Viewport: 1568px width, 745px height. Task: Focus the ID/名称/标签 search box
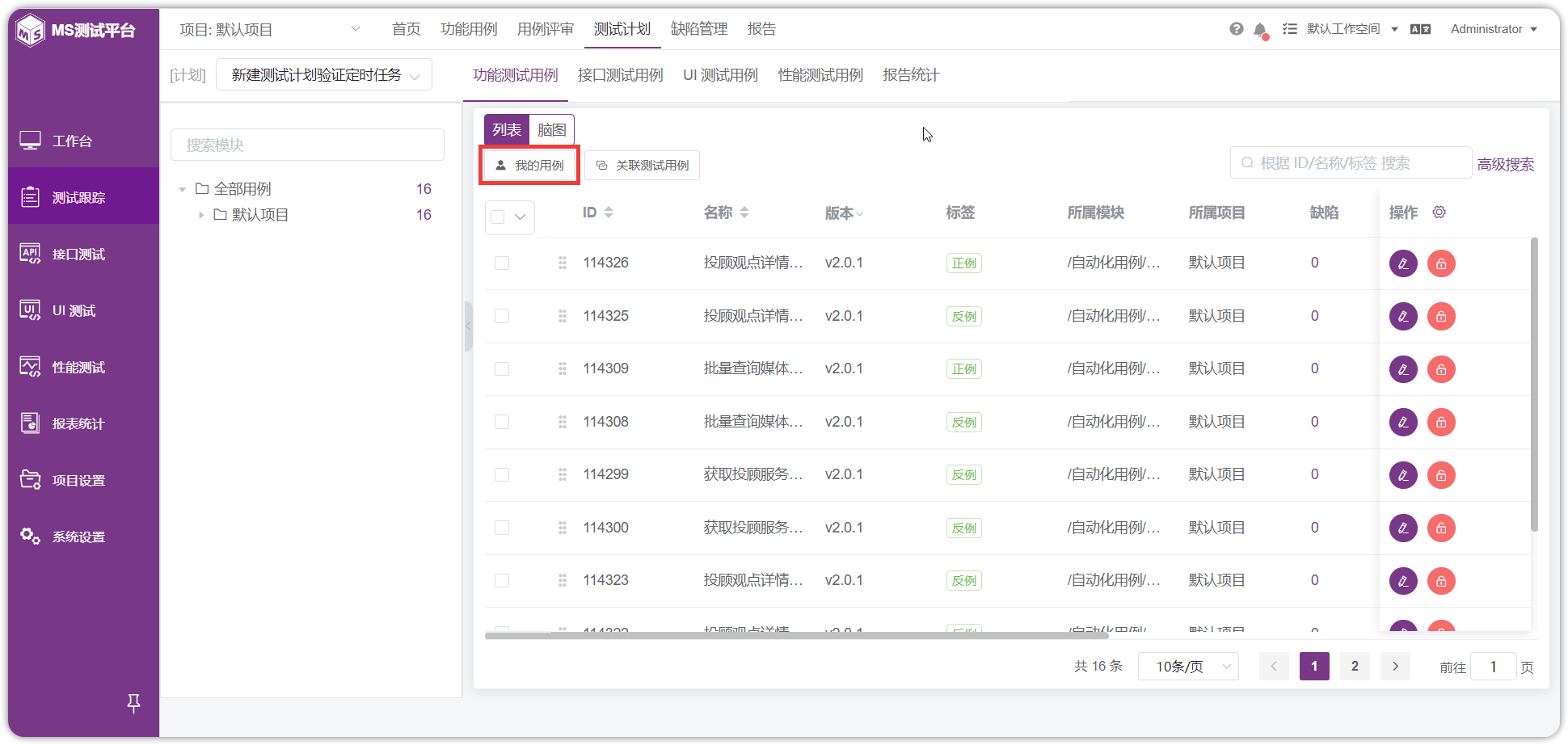(1351, 163)
